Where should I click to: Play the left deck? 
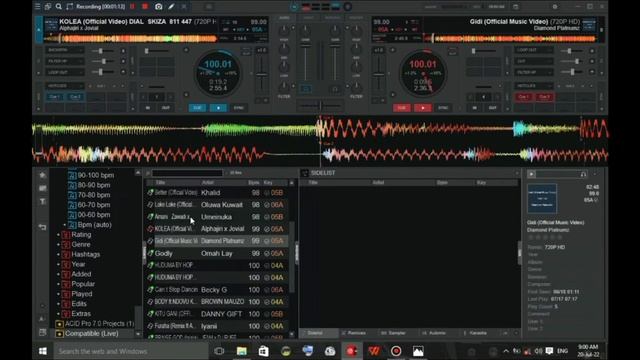[x=218, y=108]
